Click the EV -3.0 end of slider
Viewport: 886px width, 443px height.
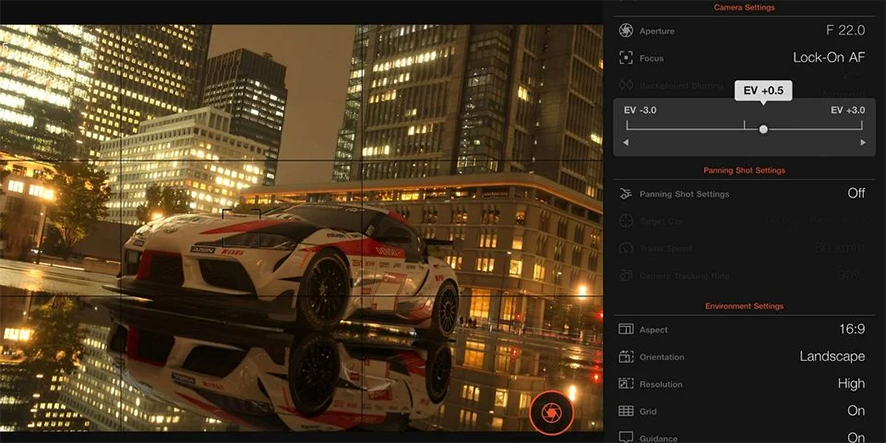[x=640, y=111]
